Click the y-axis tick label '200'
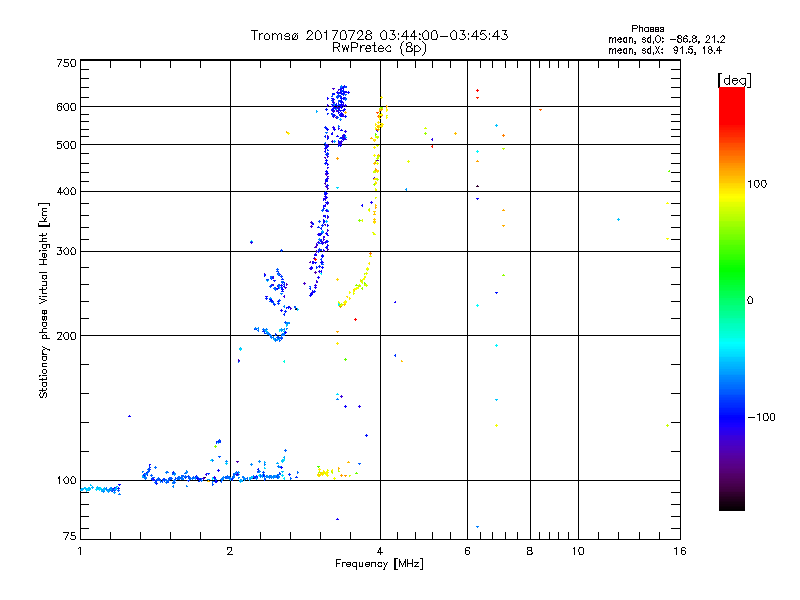800x600 pixels. pyautogui.click(x=66, y=336)
